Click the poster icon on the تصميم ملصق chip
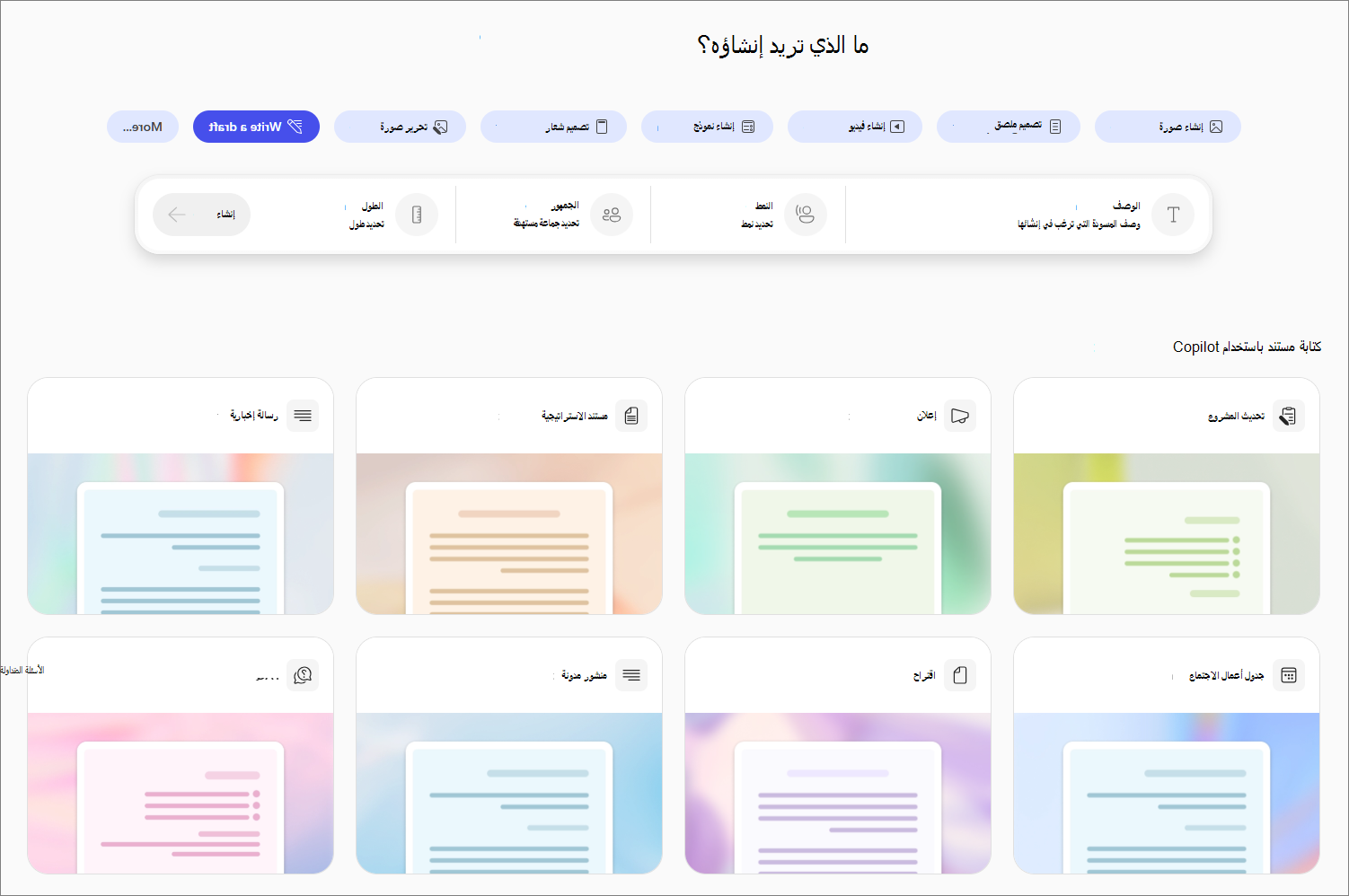Image resolution: width=1349 pixels, height=896 pixels. 1055,127
